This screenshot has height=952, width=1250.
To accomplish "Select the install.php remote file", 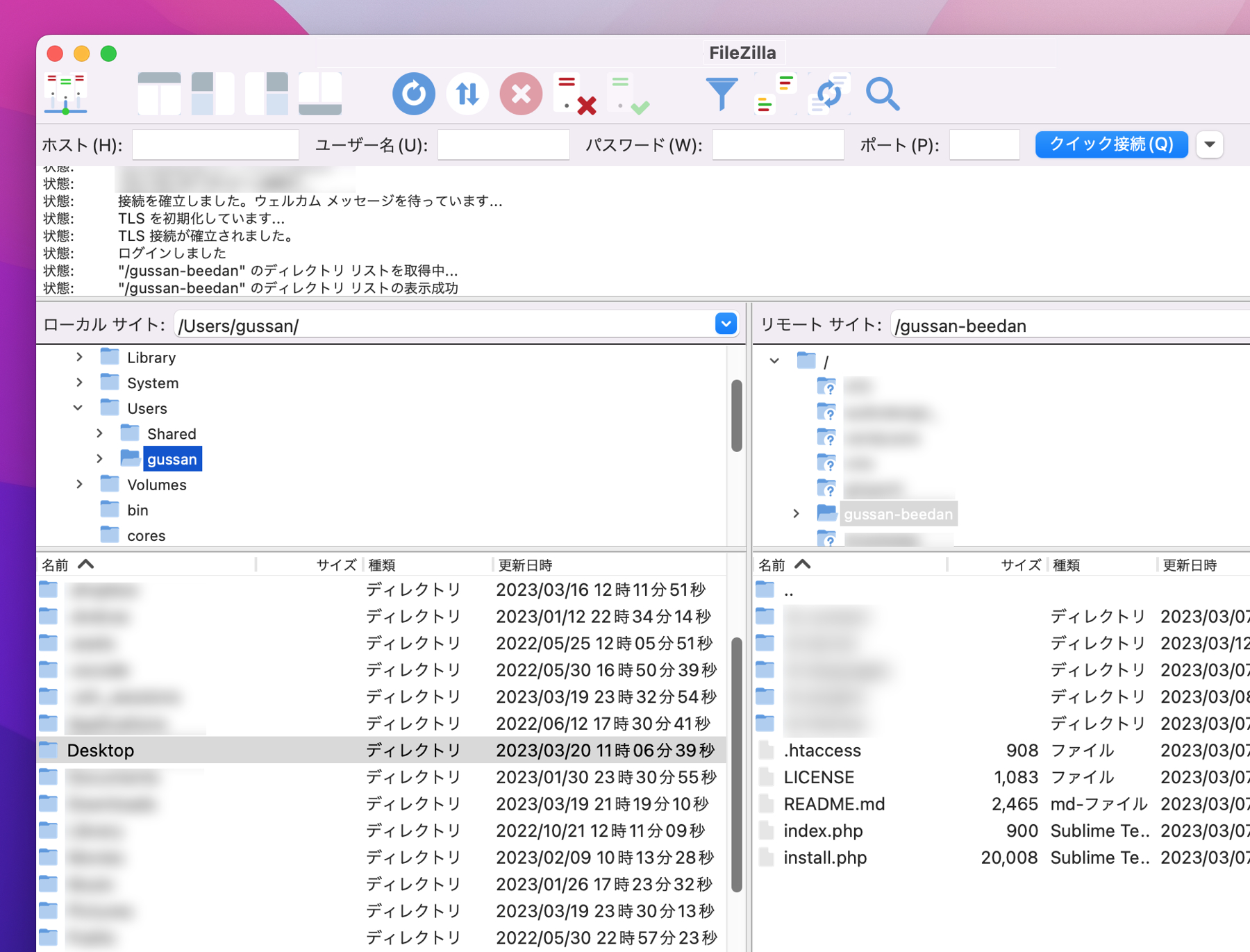I will 825,858.
